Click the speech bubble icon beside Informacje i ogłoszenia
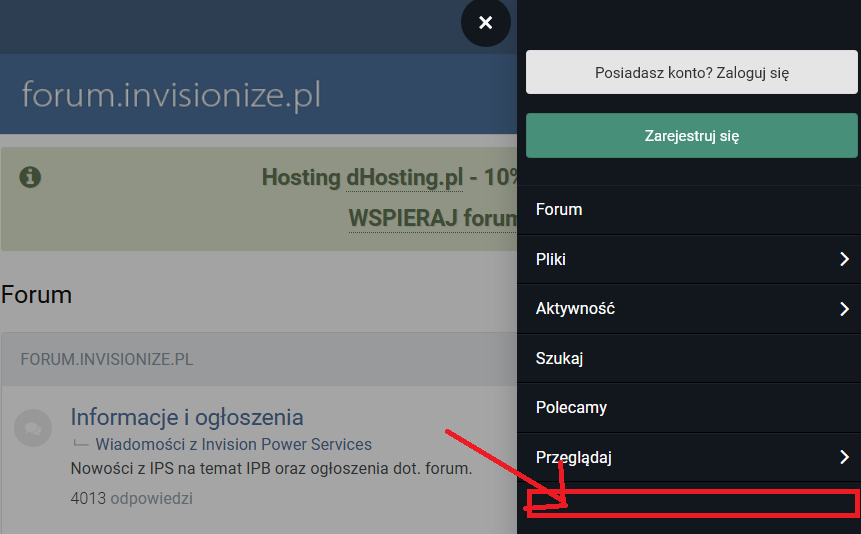 pos(33,428)
